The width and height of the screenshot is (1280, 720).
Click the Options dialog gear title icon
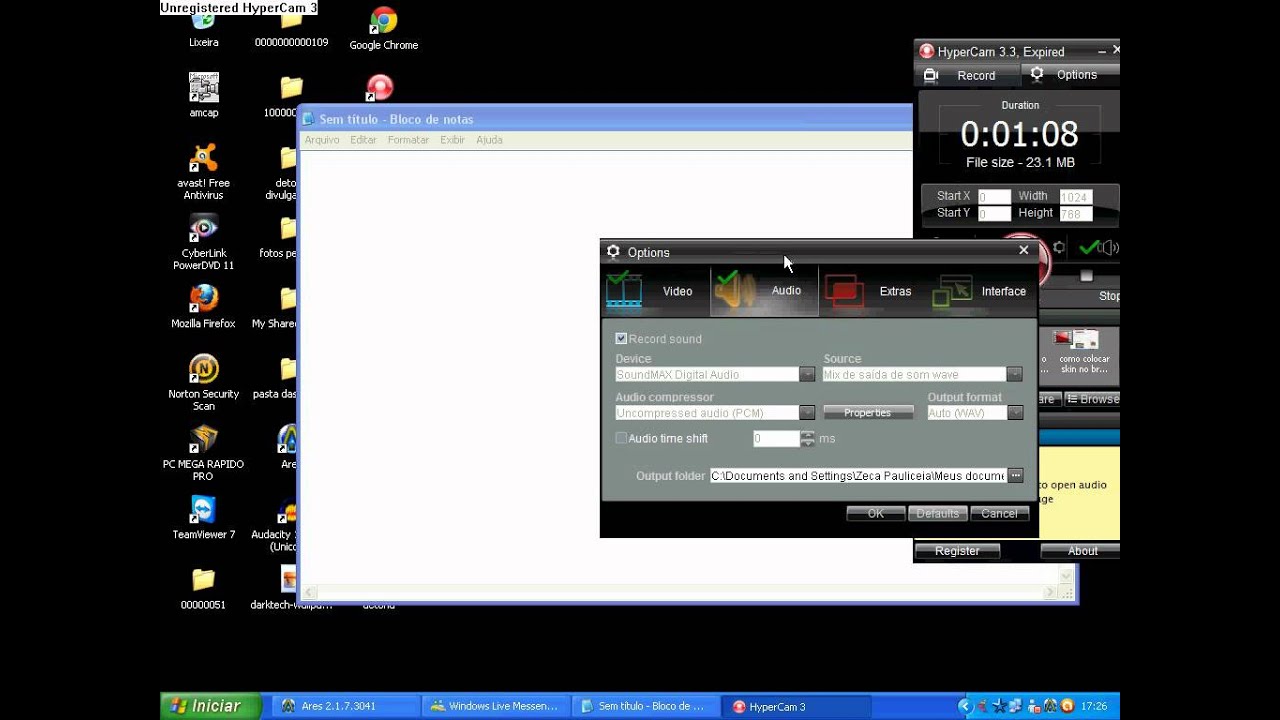click(614, 252)
